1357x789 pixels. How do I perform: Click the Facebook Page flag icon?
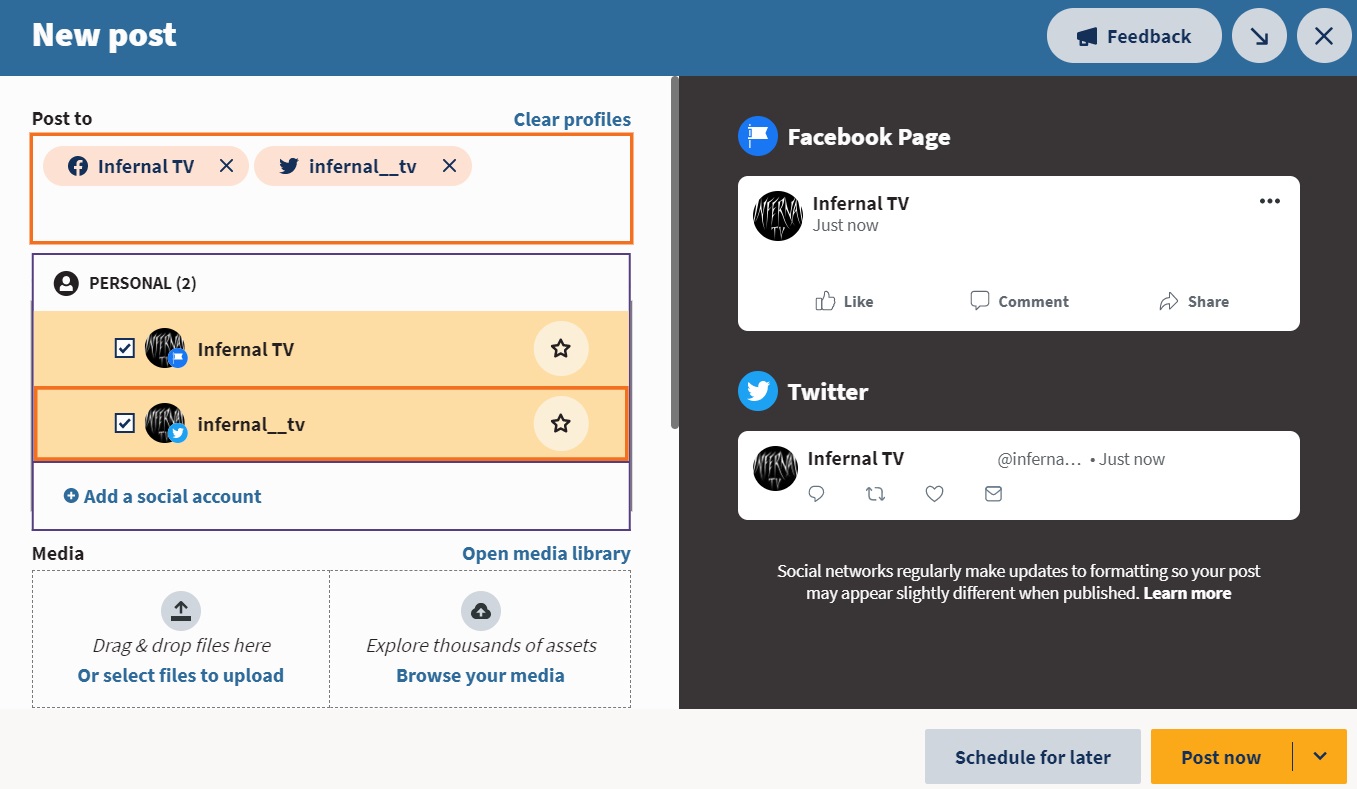click(x=758, y=136)
